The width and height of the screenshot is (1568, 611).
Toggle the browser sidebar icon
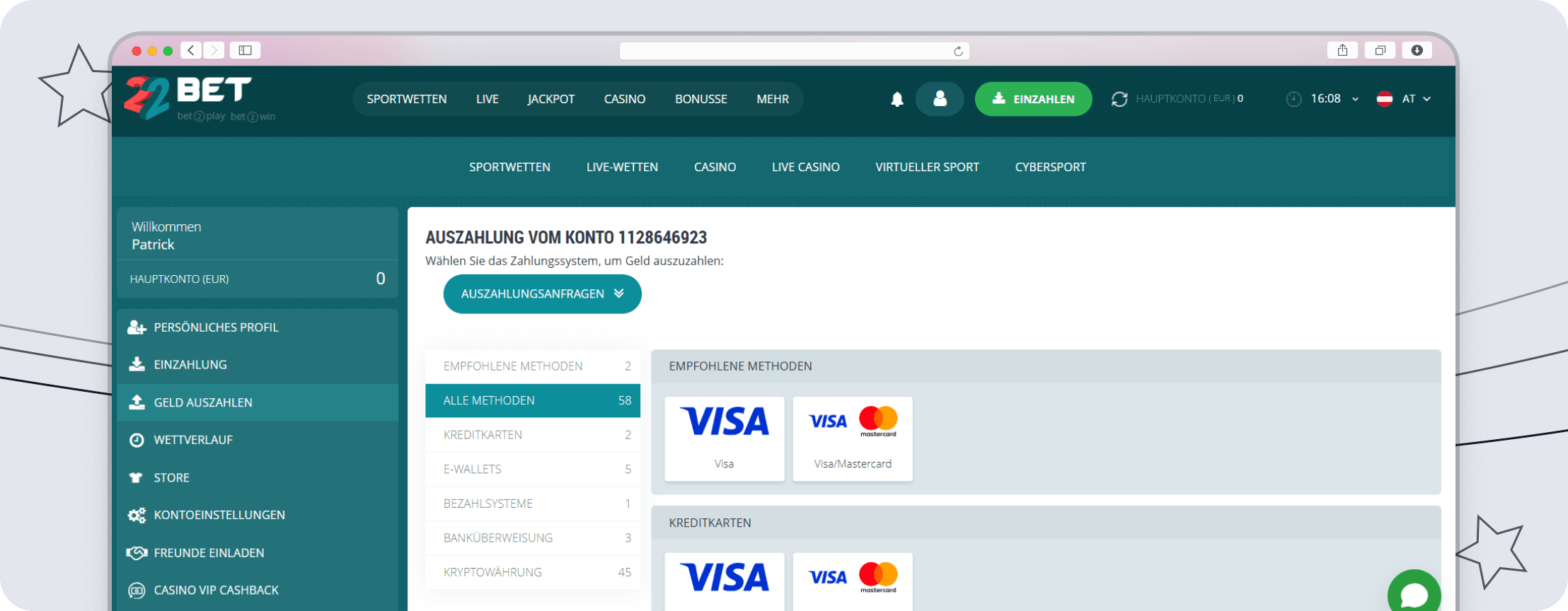(x=245, y=50)
